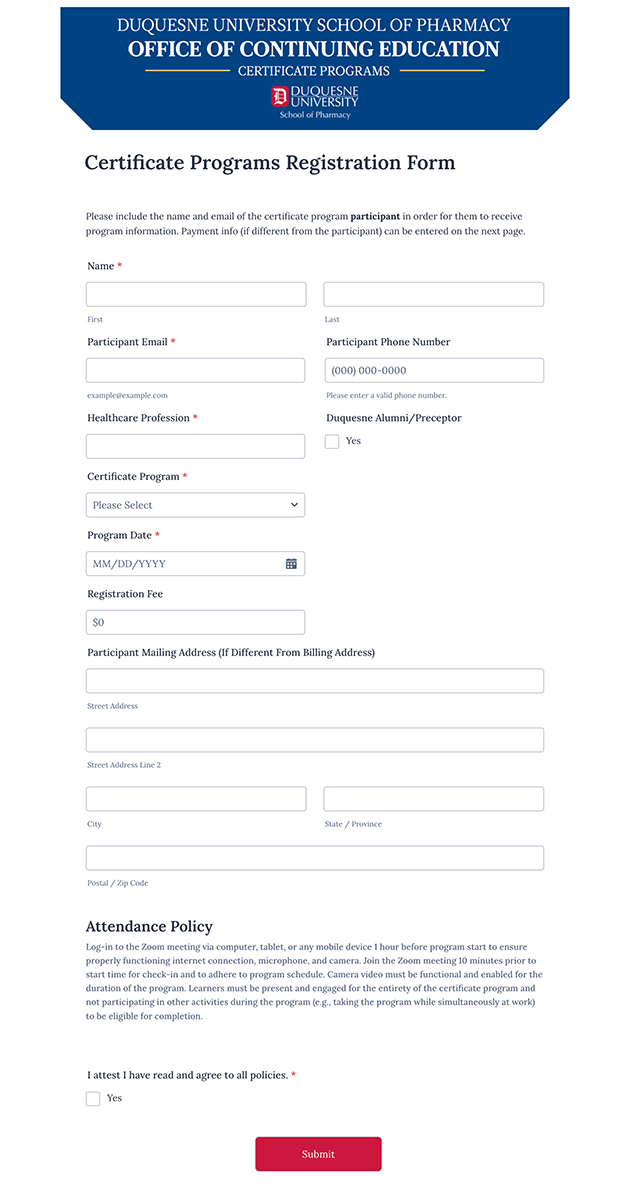
Task: Open the calendar picker icon
Action: 291,564
